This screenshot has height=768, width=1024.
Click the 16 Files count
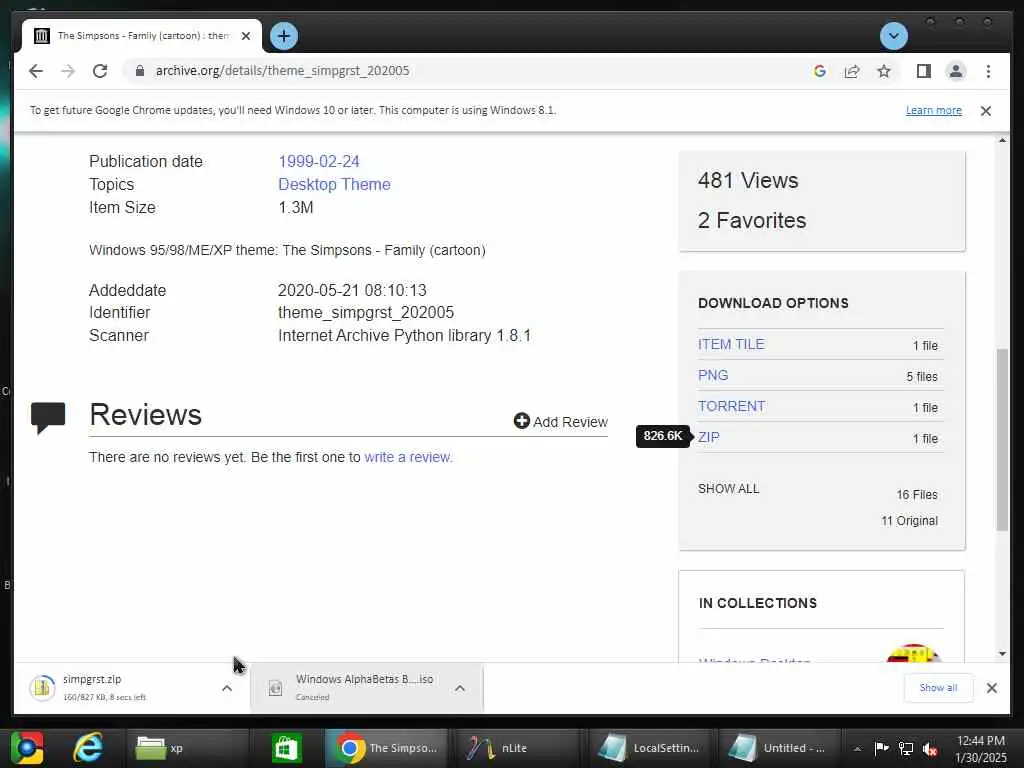(x=917, y=494)
